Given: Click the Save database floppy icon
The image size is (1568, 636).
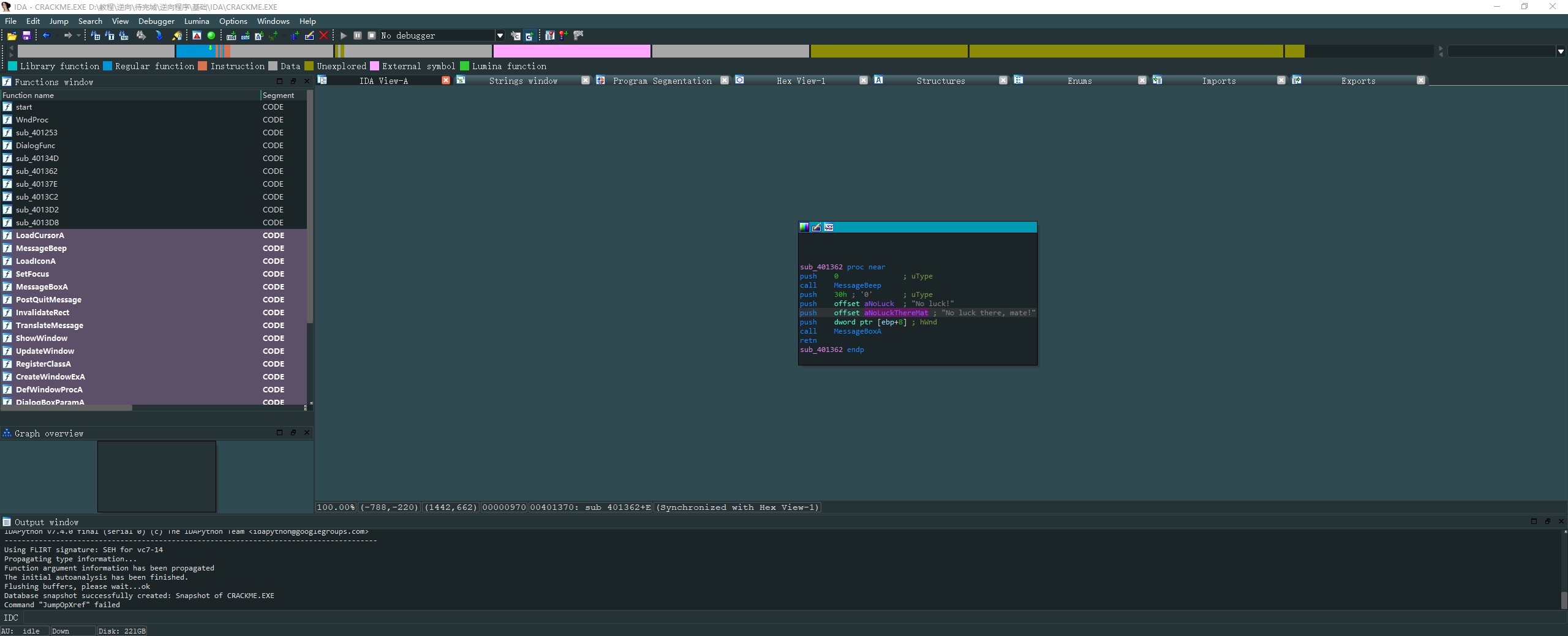Looking at the screenshot, I should point(26,36).
